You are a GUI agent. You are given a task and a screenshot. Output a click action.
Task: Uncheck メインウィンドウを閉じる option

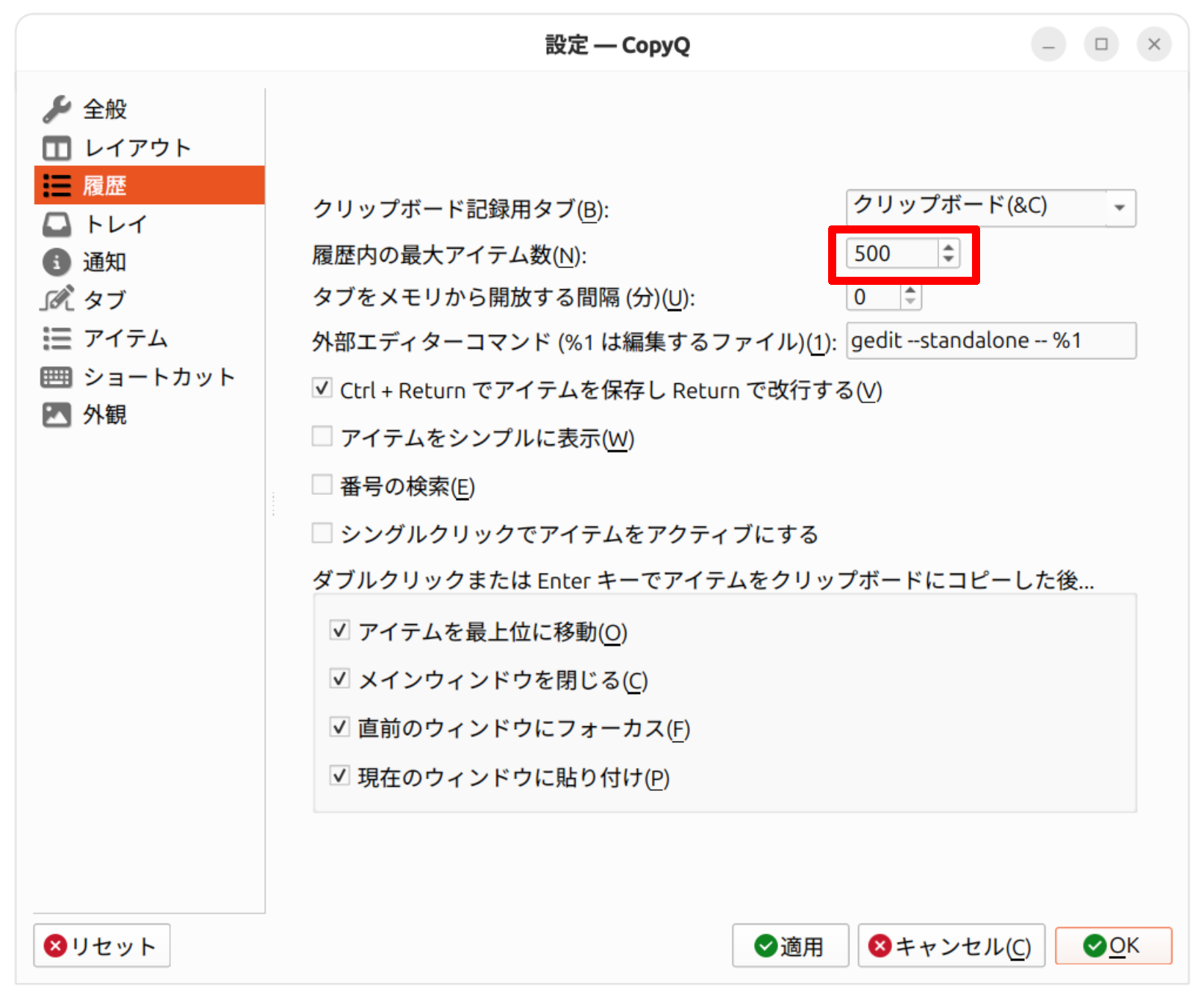point(339,679)
